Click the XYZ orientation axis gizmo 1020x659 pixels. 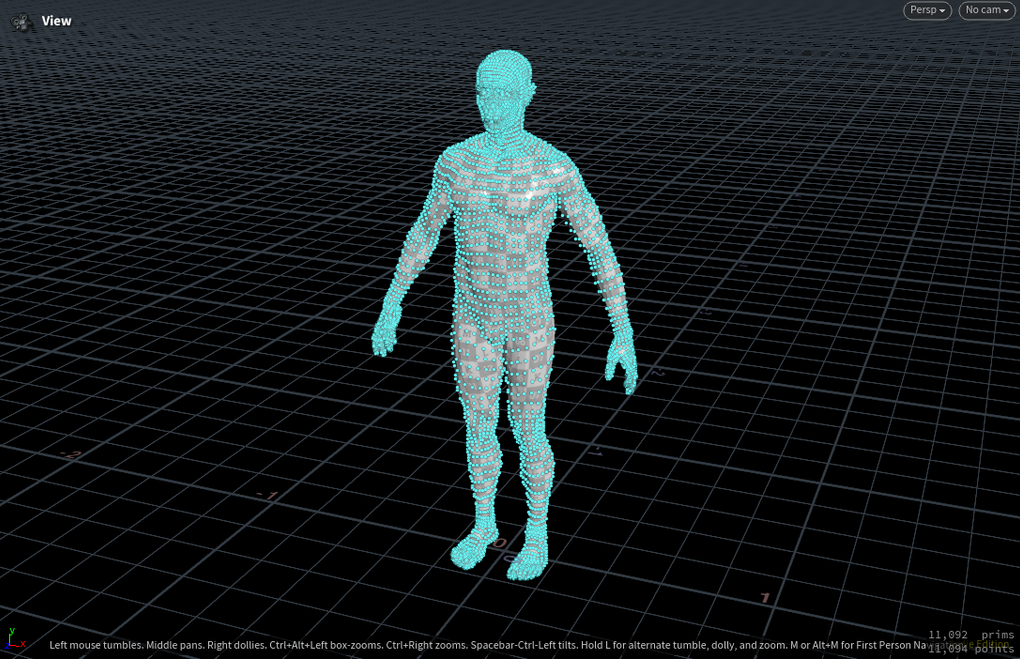12,641
